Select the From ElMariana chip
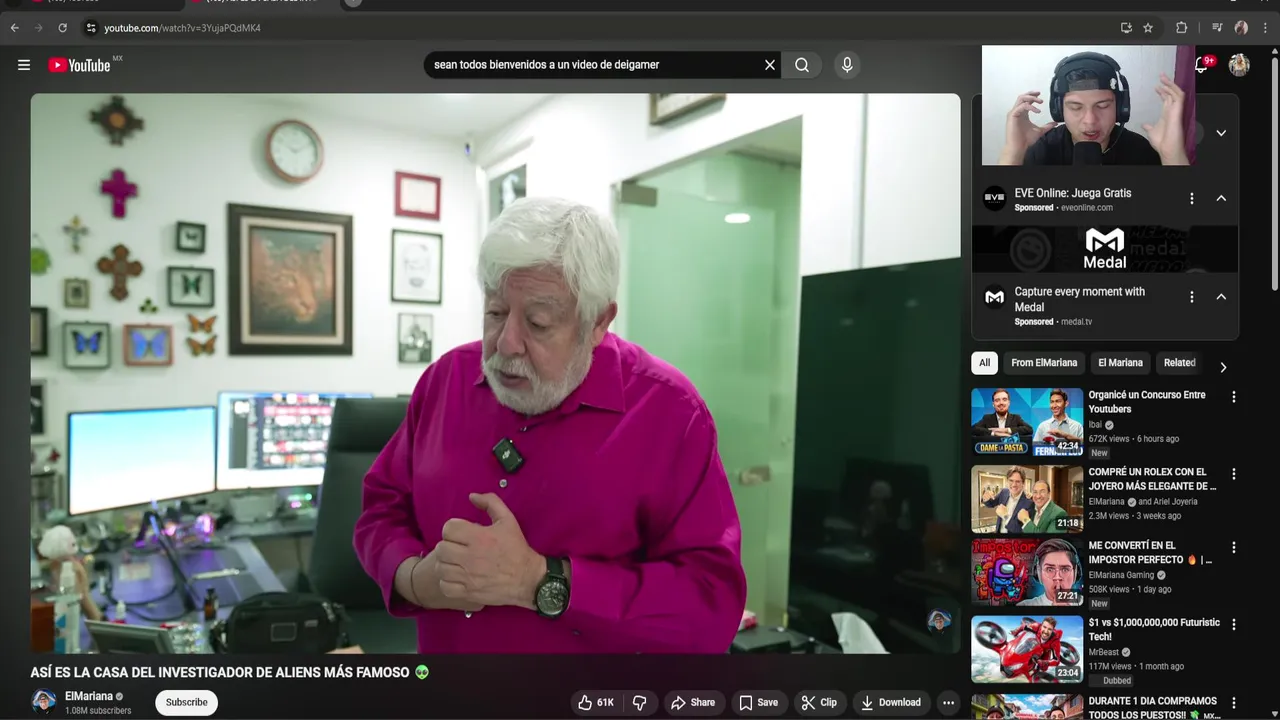Screen dimensions: 1280x720 pyautogui.click(x=1044, y=363)
